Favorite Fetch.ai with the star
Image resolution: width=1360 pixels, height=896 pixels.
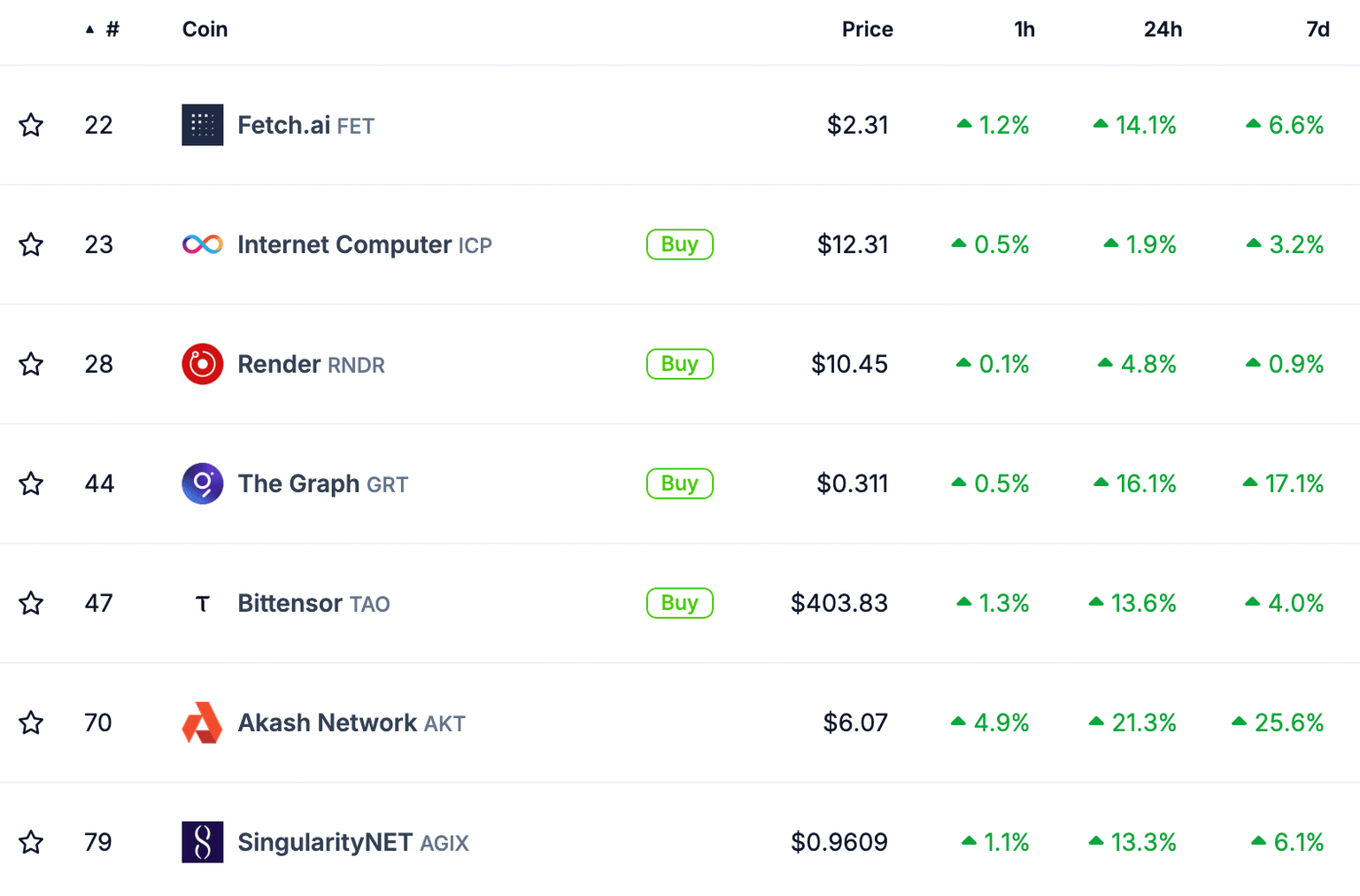(31, 125)
